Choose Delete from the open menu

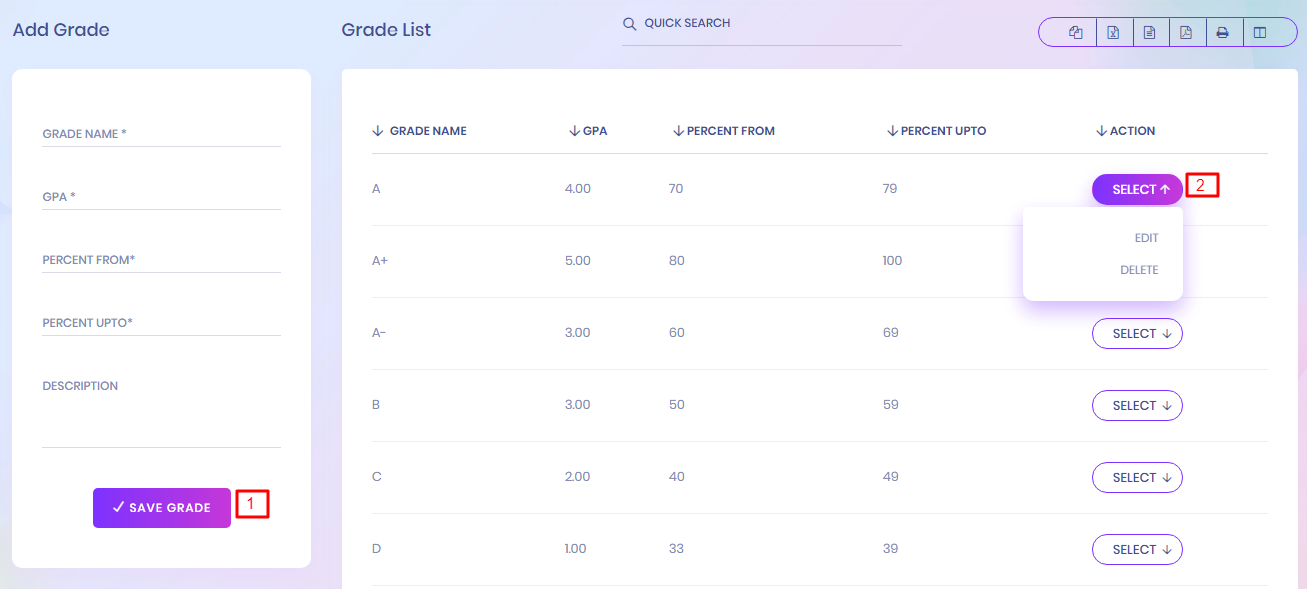click(x=1139, y=270)
